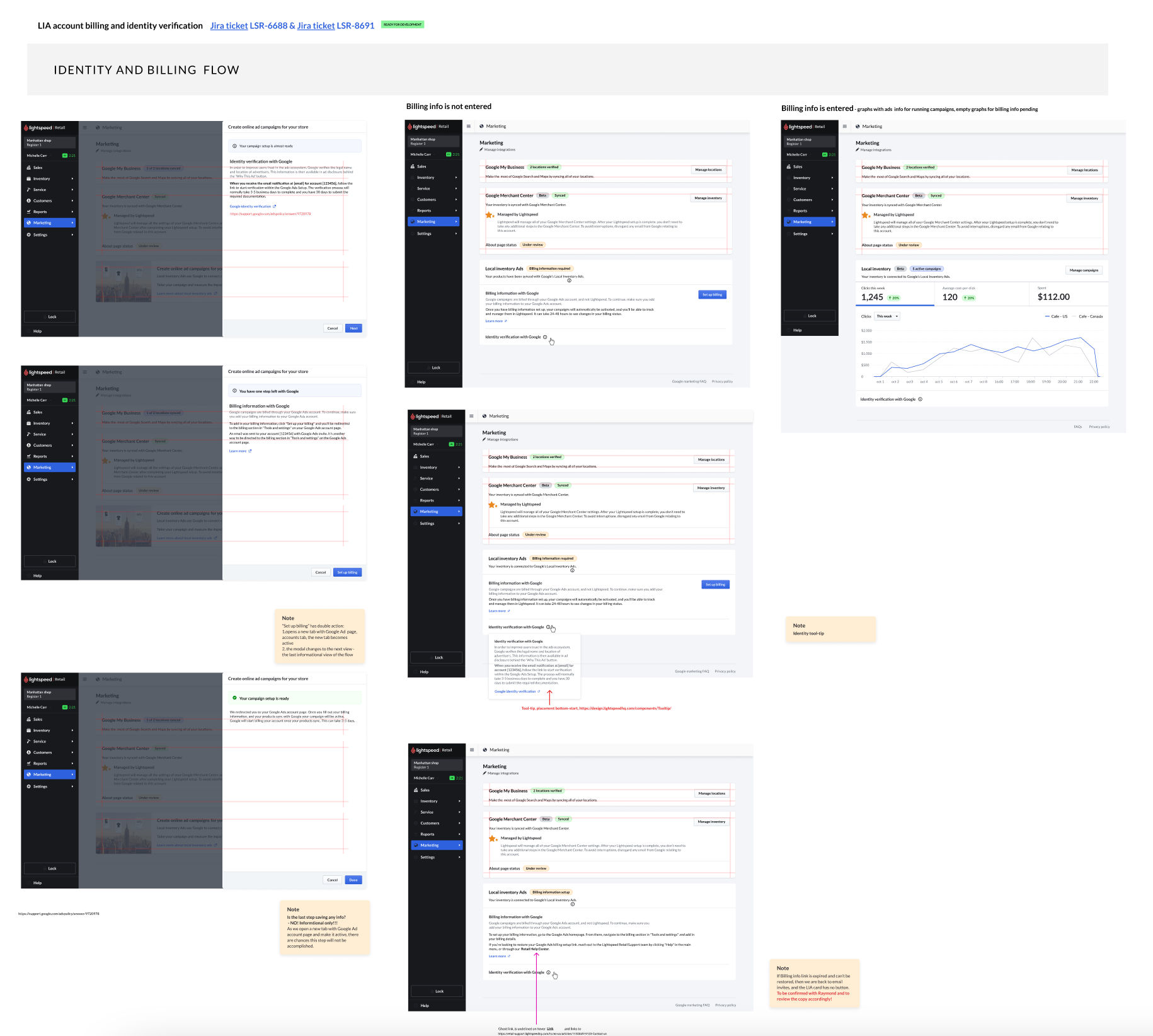This screenshot has height=1036, width=1153.
Task: Click info icon beside 'You have one step left'
Action: tap(234, 391)
